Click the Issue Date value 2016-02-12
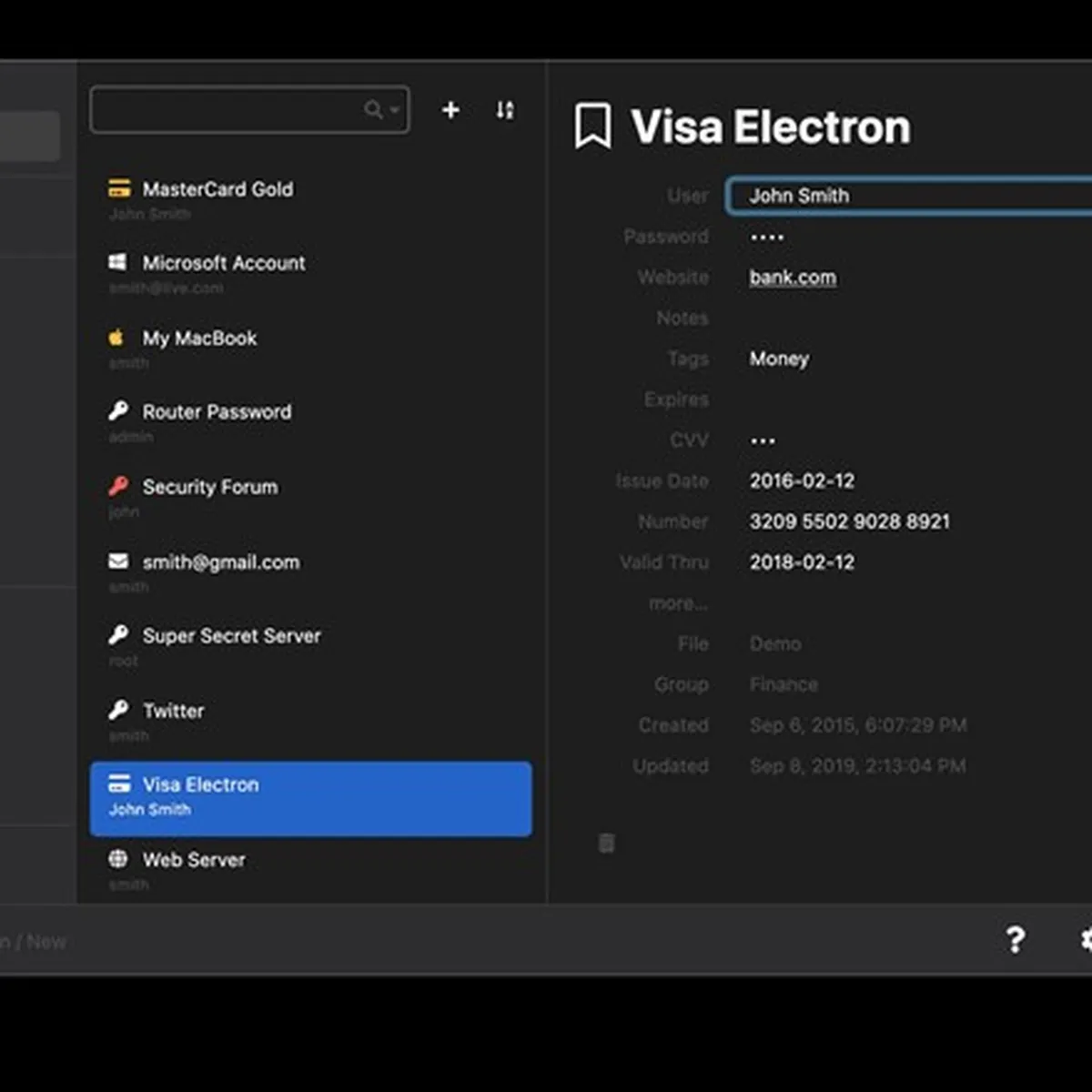1092x1092 pixels. (x=802, y=480)
